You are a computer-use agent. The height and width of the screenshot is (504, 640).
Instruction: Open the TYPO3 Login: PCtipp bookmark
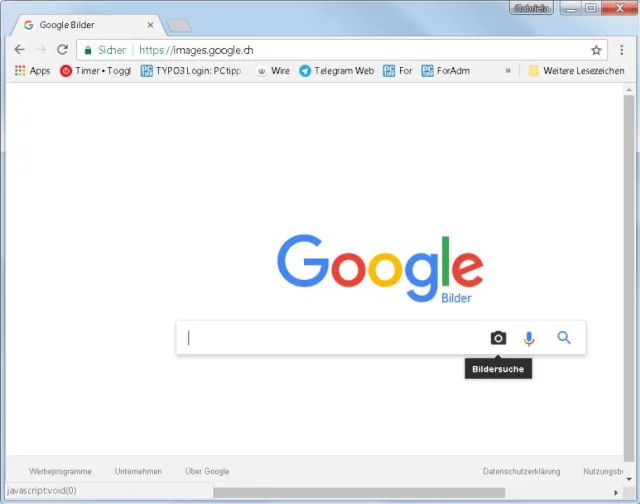pos(191,71)
